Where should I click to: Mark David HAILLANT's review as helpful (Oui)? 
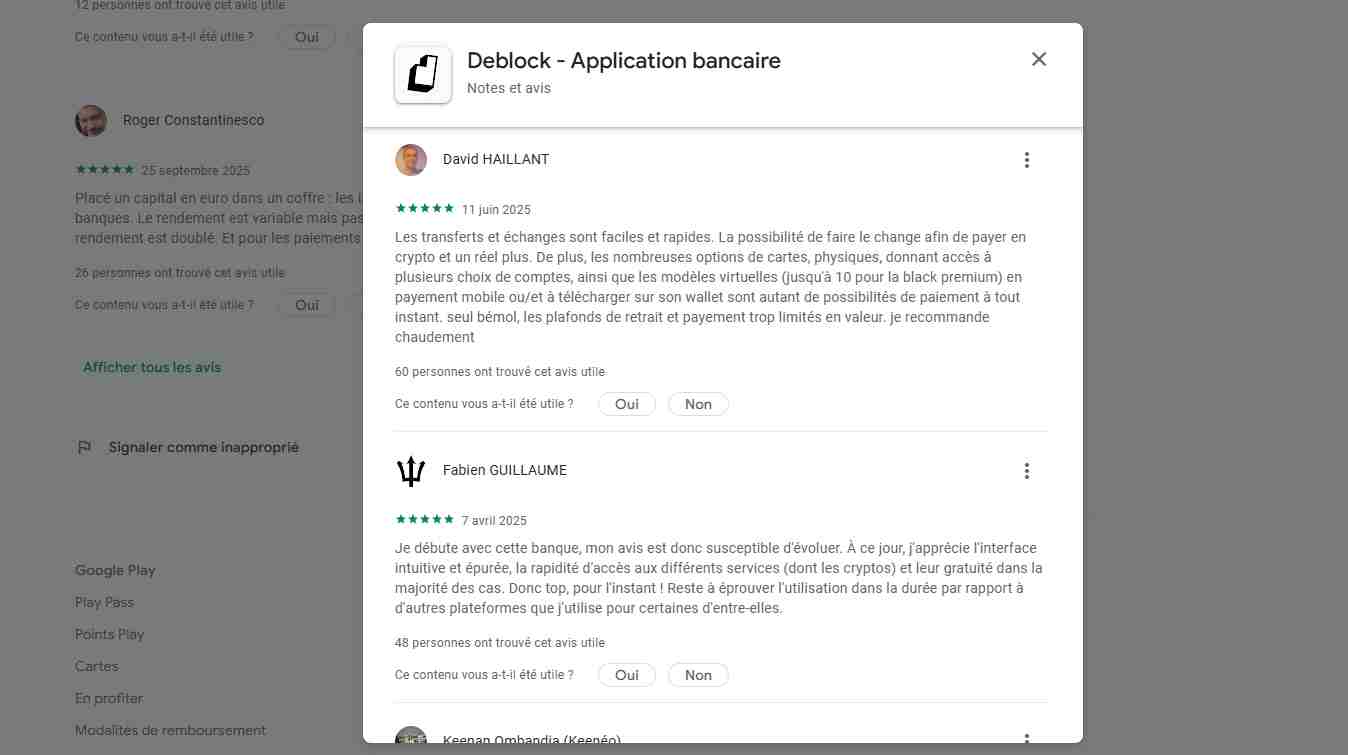click(x=627, y=404)
